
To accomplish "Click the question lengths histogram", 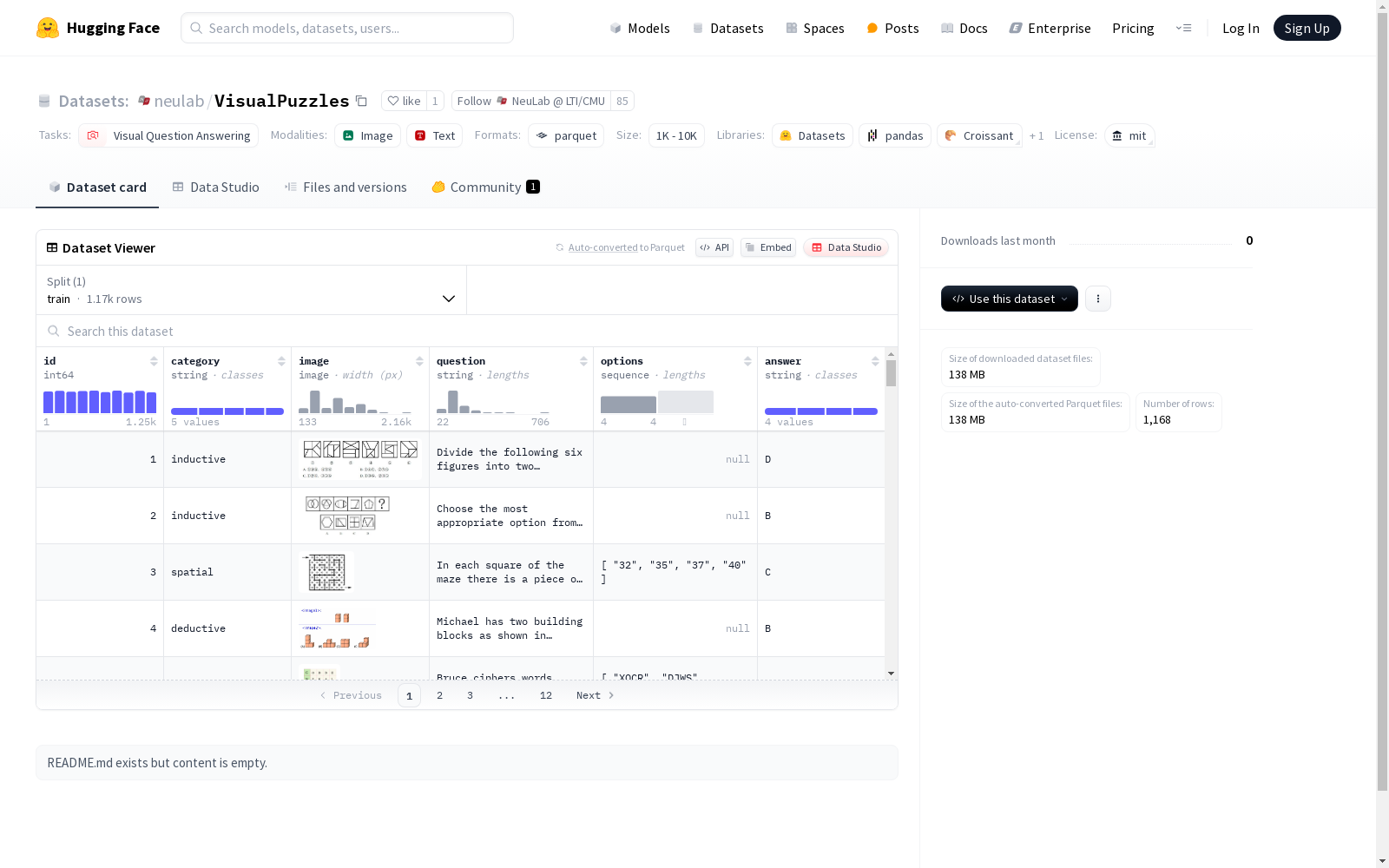I will click(493, 402).
